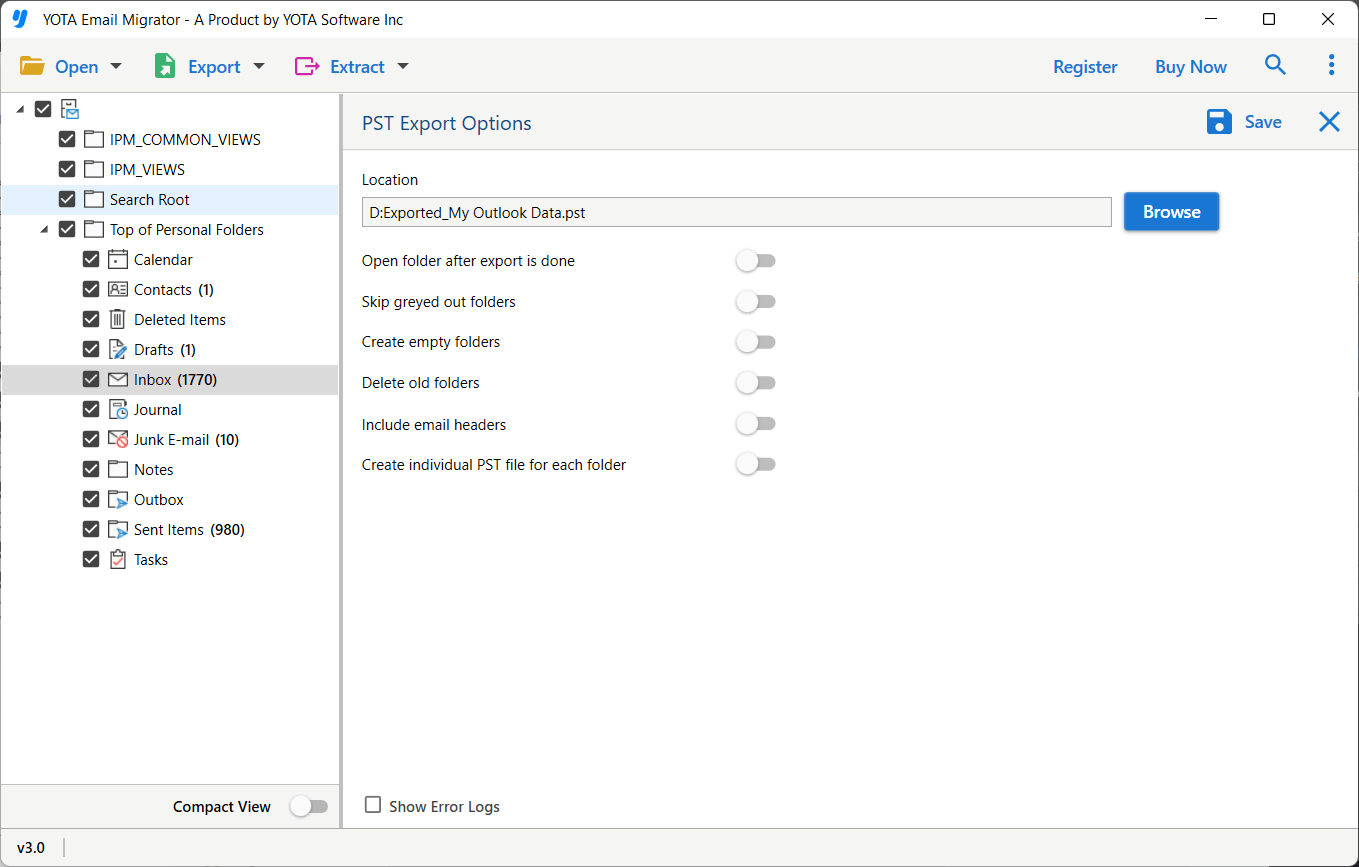Uncheck the Tasks folder checkbox
1359x867 pixels.
tap(91, 559)
